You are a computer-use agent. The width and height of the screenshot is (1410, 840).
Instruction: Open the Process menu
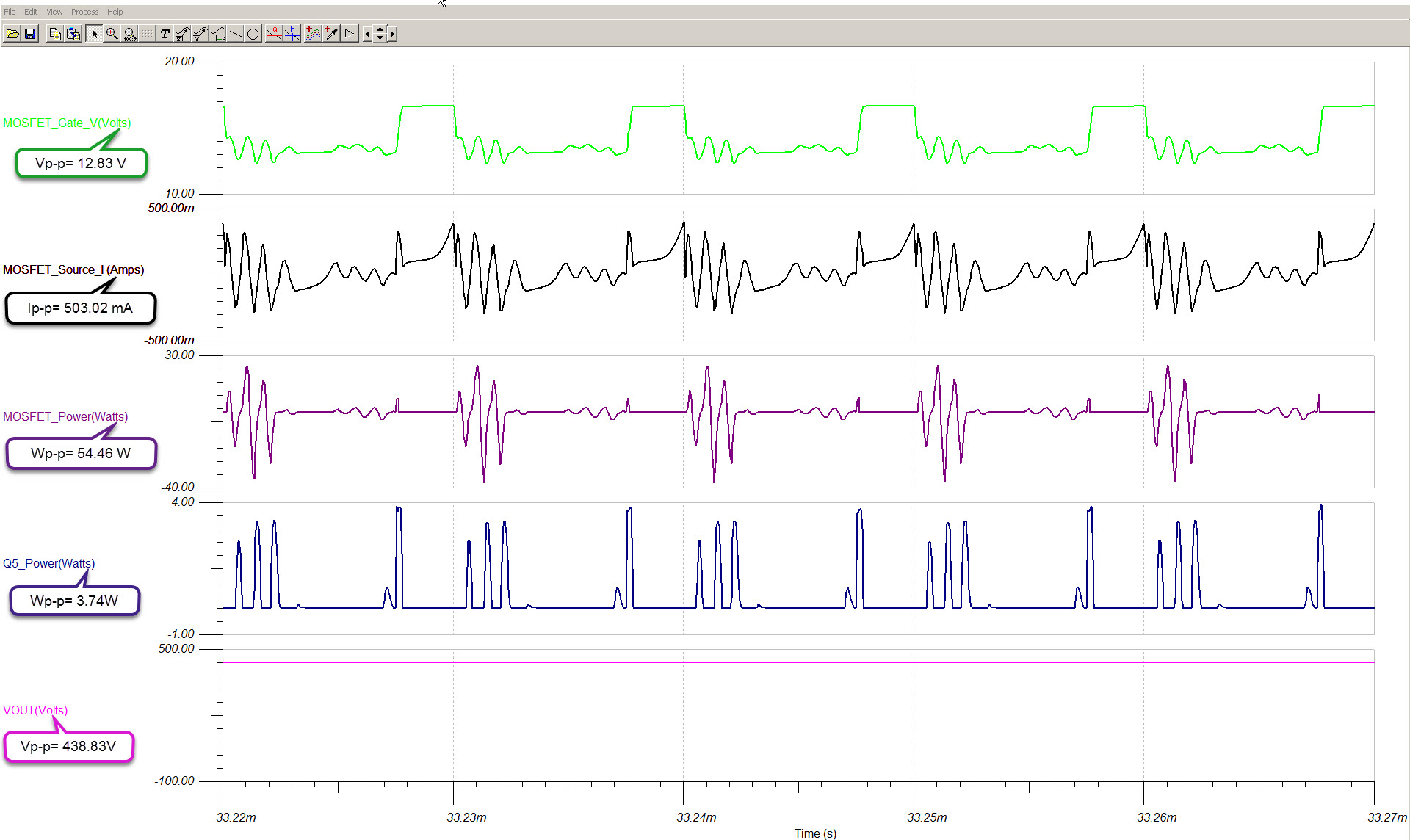(84, 12)
